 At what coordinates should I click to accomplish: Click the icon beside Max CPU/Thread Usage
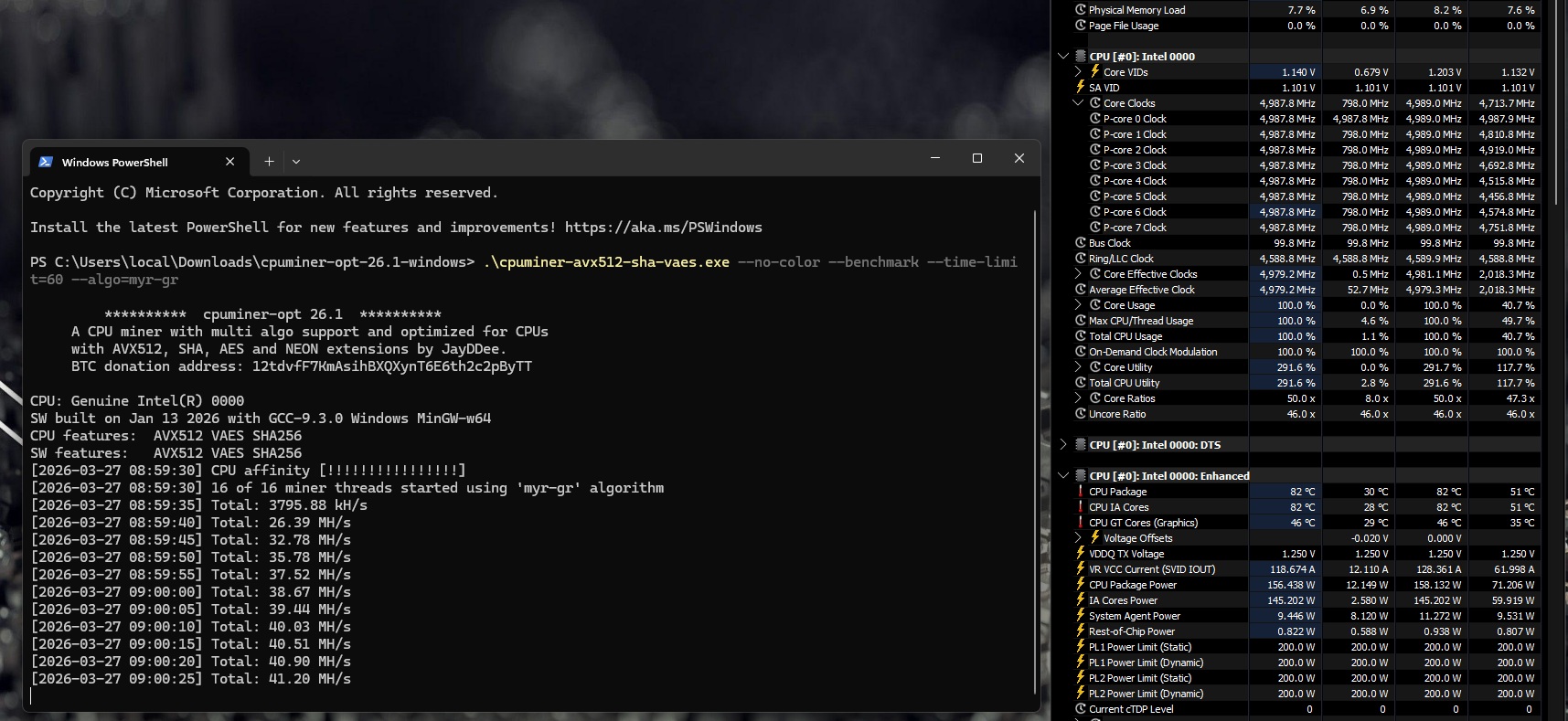(x=1081, y=321)
